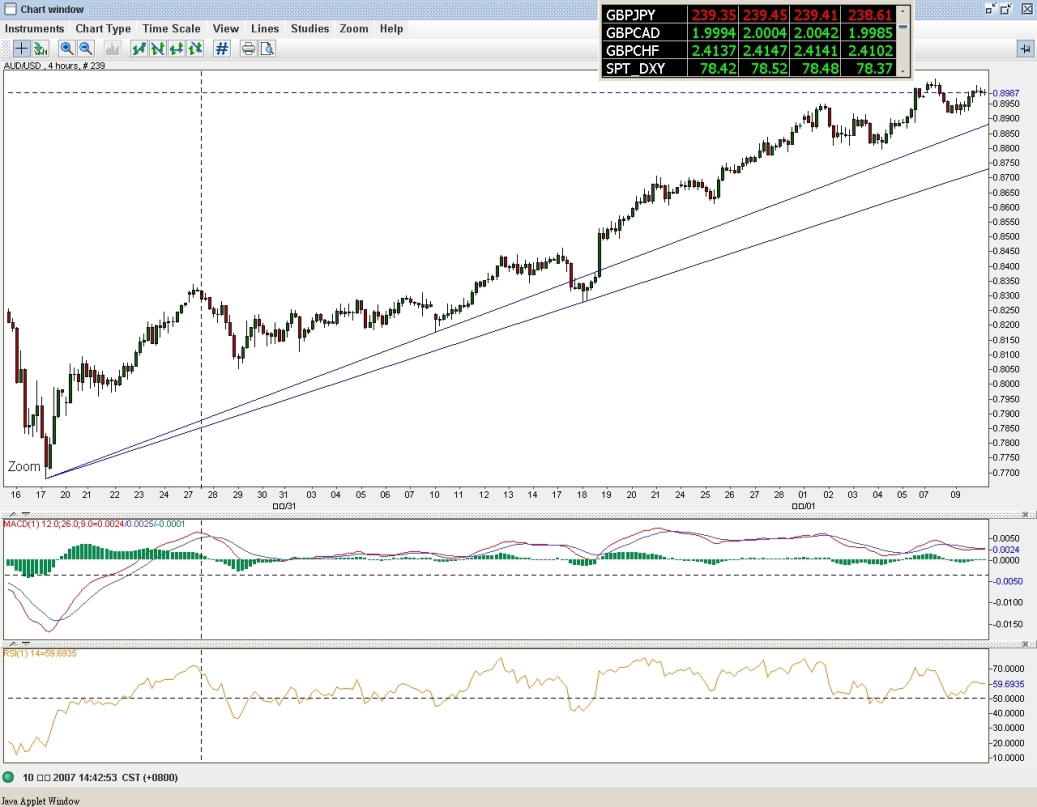Click the MACD(1) indicator label

95,524
